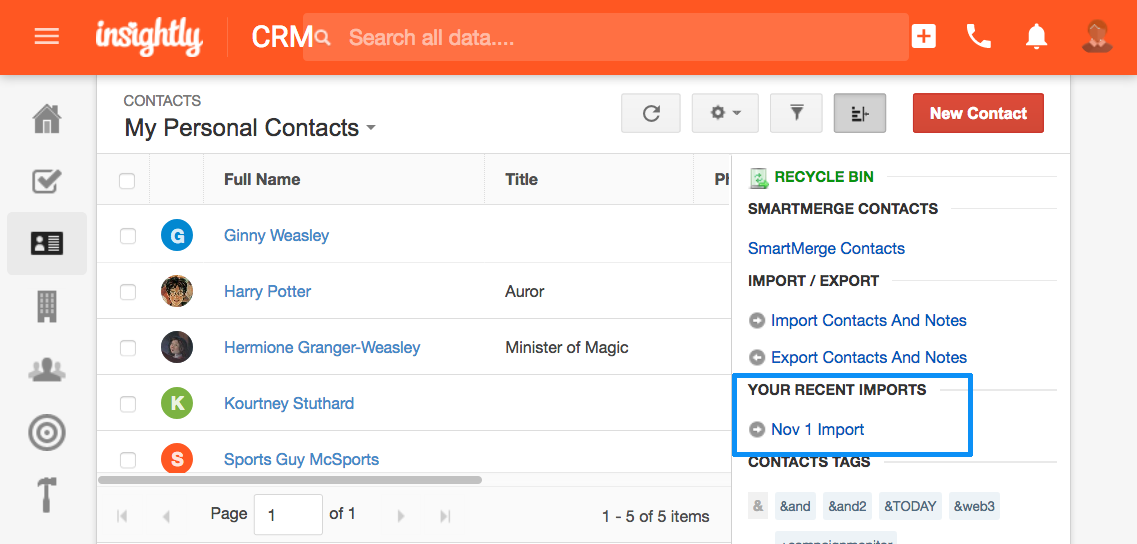Jump to the last page arrow

pos(445,516)
